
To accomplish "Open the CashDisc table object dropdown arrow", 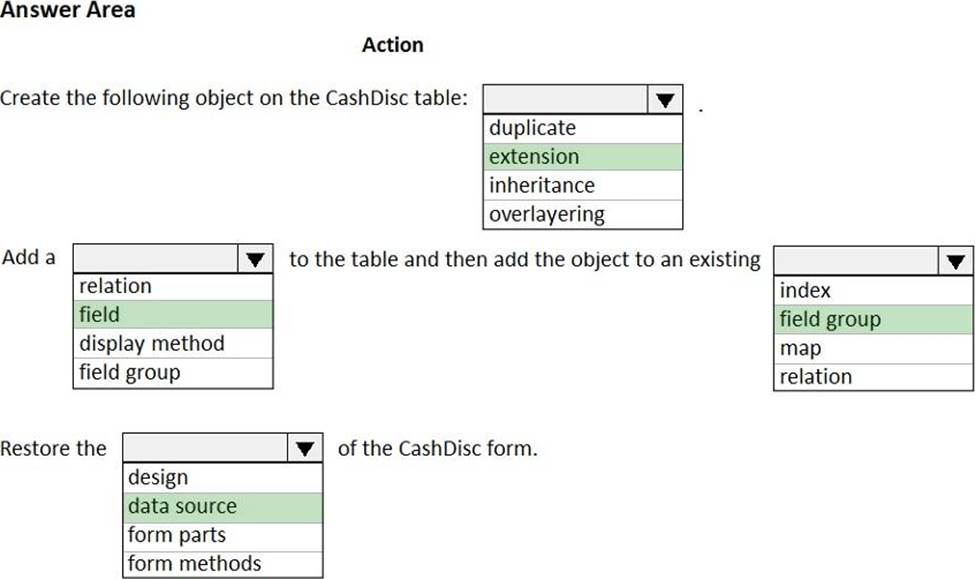I will click(664, 100).
